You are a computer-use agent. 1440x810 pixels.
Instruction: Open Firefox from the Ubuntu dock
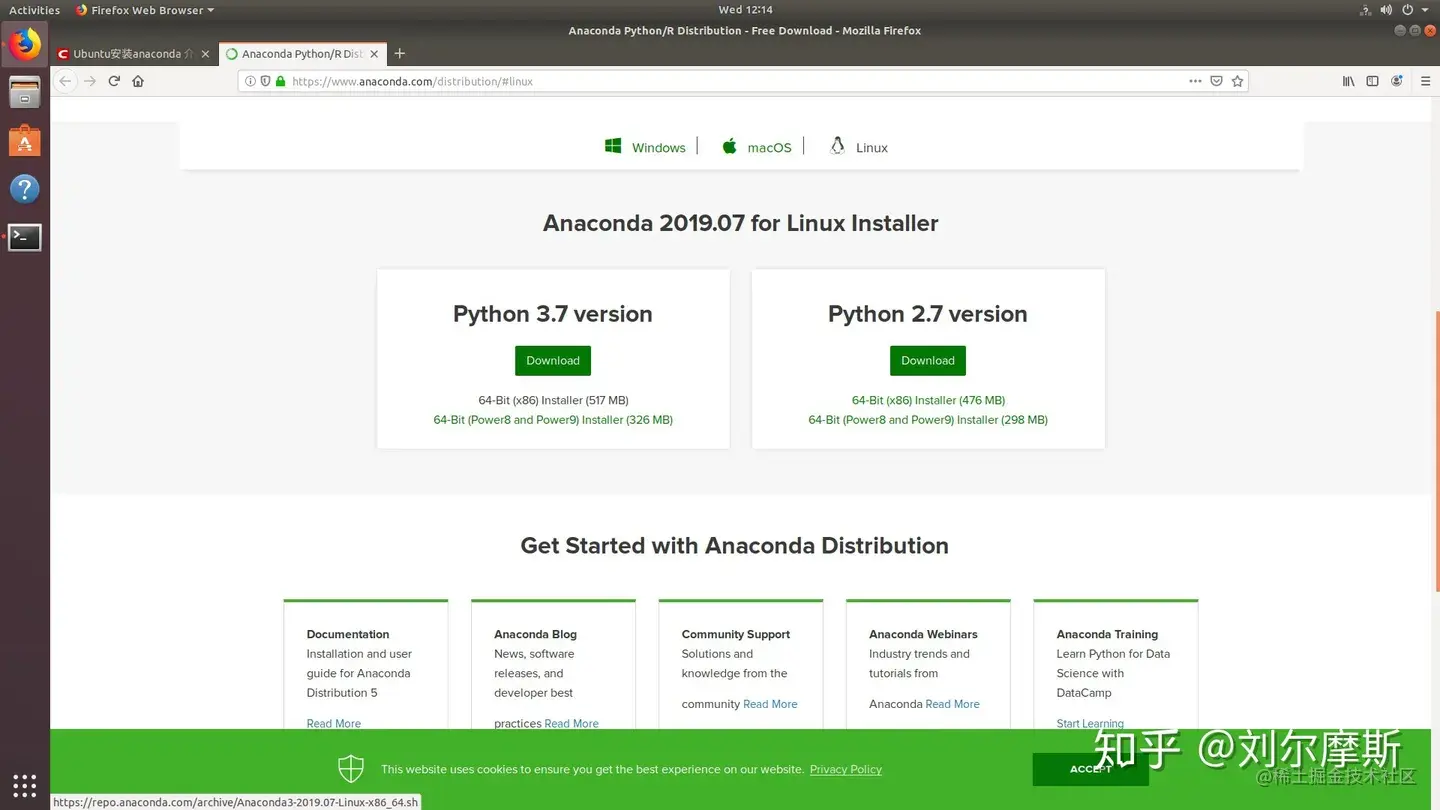pos(25,45)
